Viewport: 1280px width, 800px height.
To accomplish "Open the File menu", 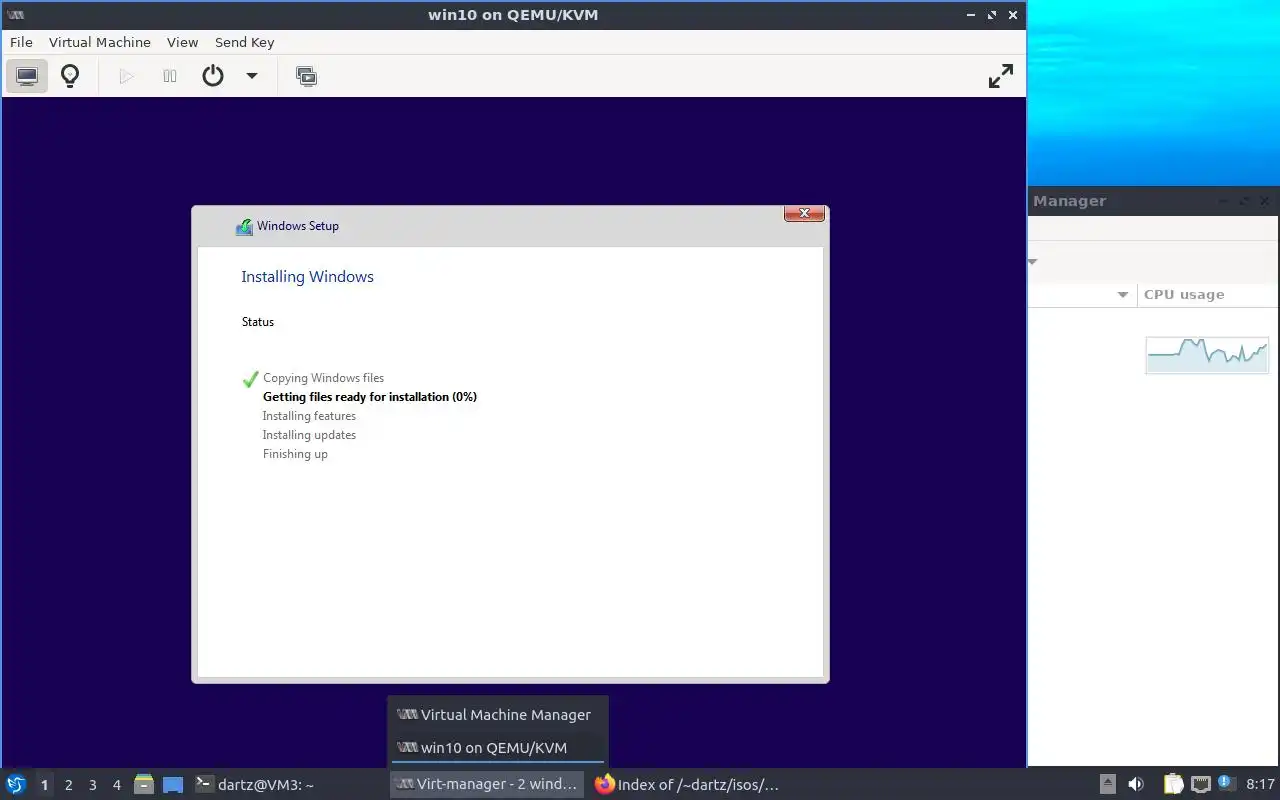I will 21,42.
